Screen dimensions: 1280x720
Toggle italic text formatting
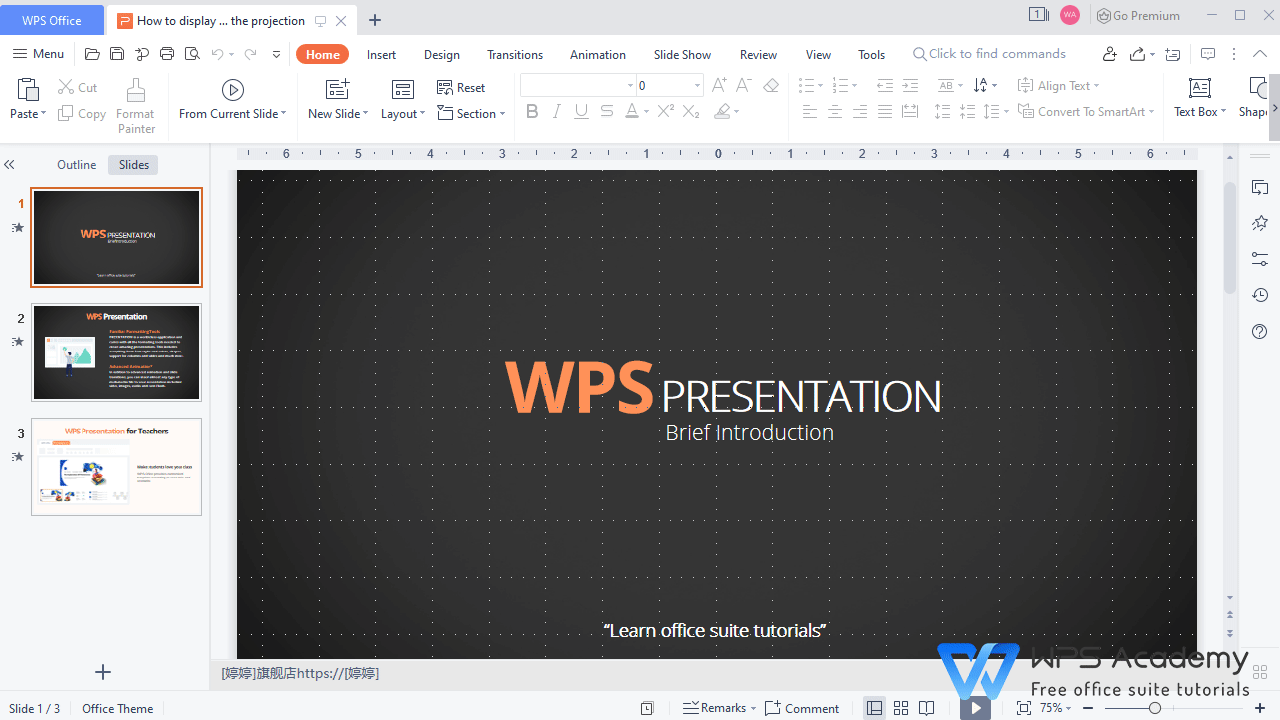[556, 111]
